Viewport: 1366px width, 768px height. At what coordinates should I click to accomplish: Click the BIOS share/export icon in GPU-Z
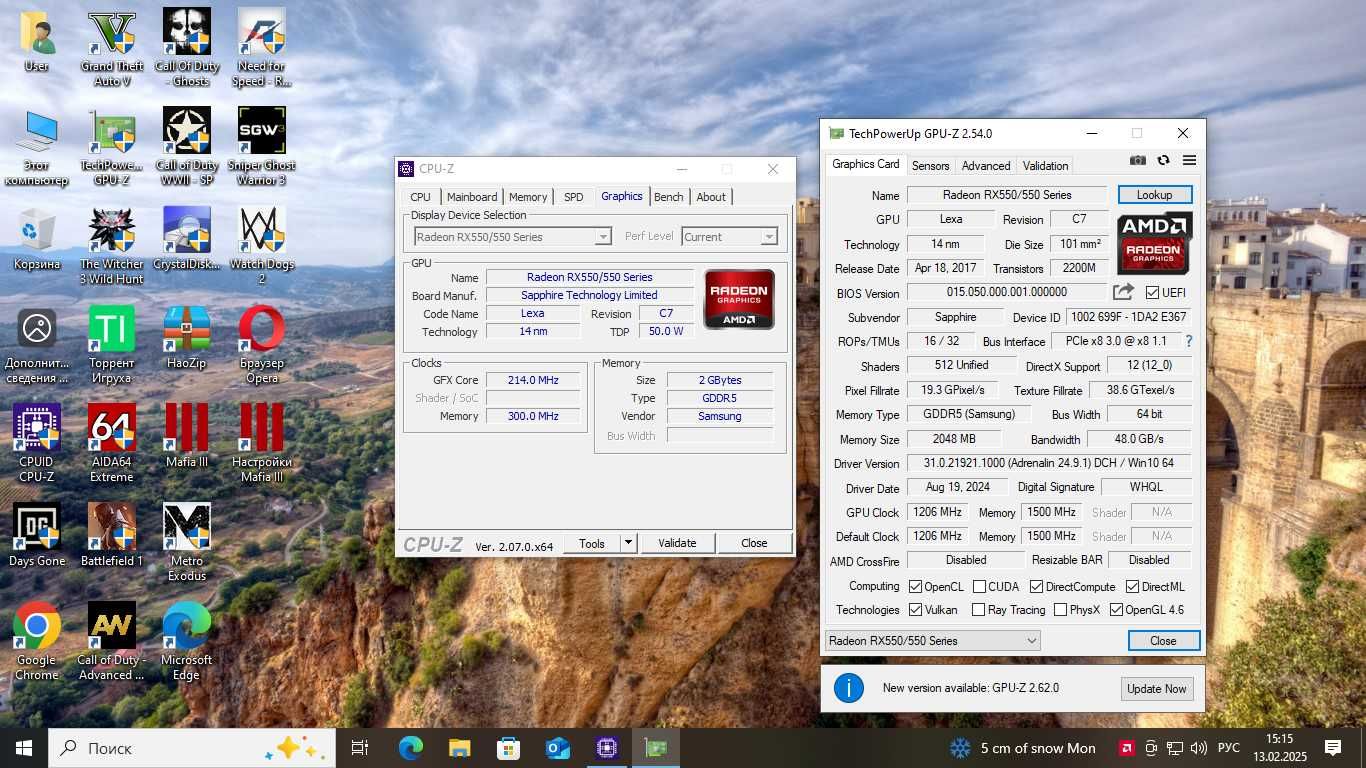[1124, 292]
